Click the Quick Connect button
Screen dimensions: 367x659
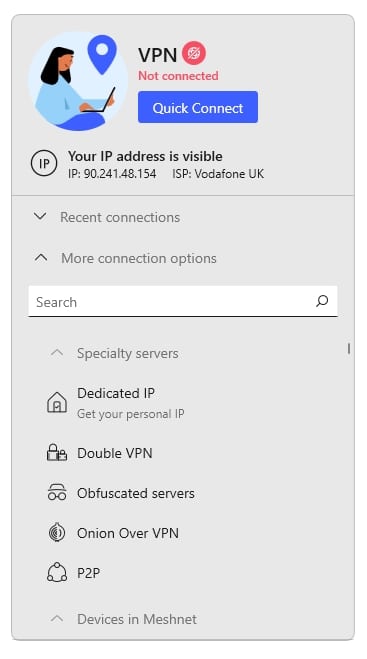pyautogui.click(x=198, y=107)
